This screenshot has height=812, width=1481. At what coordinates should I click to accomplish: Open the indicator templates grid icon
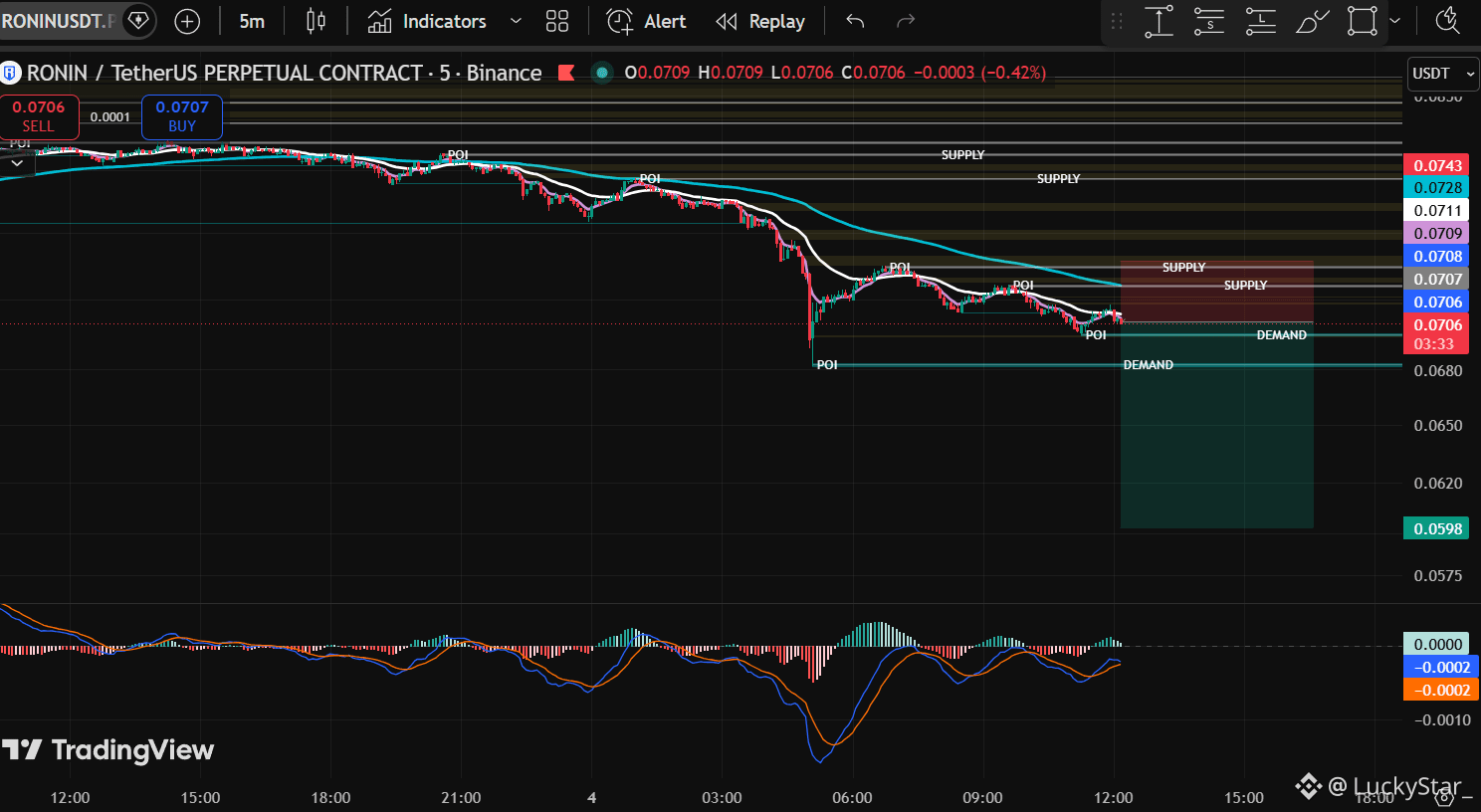pos(557,21)
